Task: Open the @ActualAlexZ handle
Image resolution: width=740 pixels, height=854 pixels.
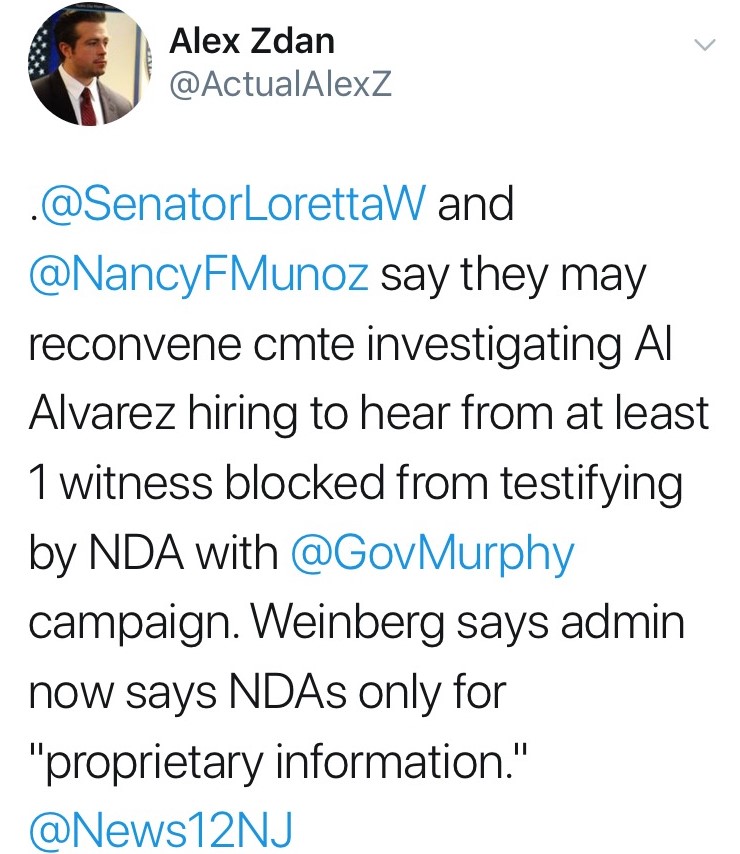Action: (280, 86)
